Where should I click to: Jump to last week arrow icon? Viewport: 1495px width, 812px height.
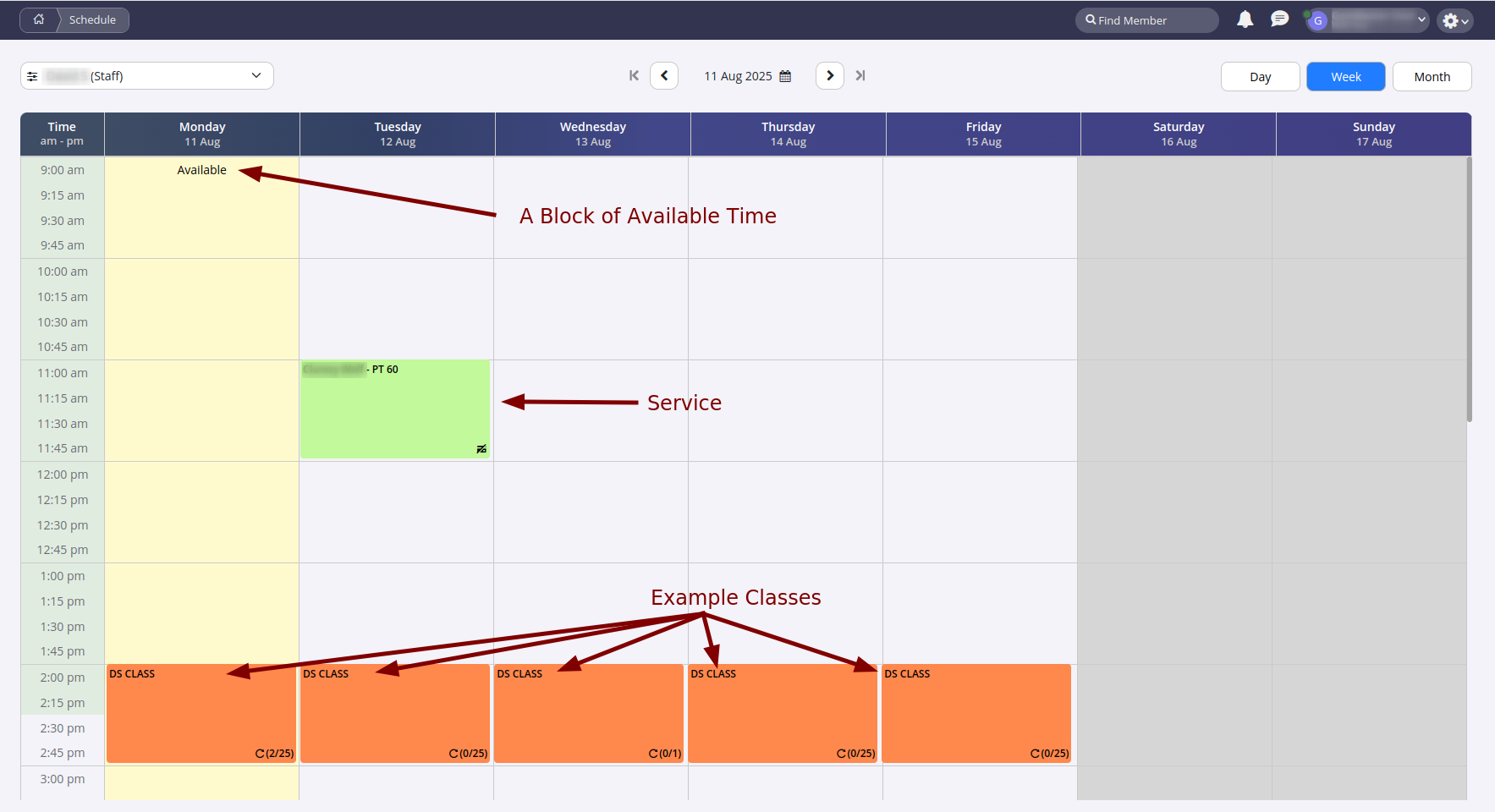point(860,76)
